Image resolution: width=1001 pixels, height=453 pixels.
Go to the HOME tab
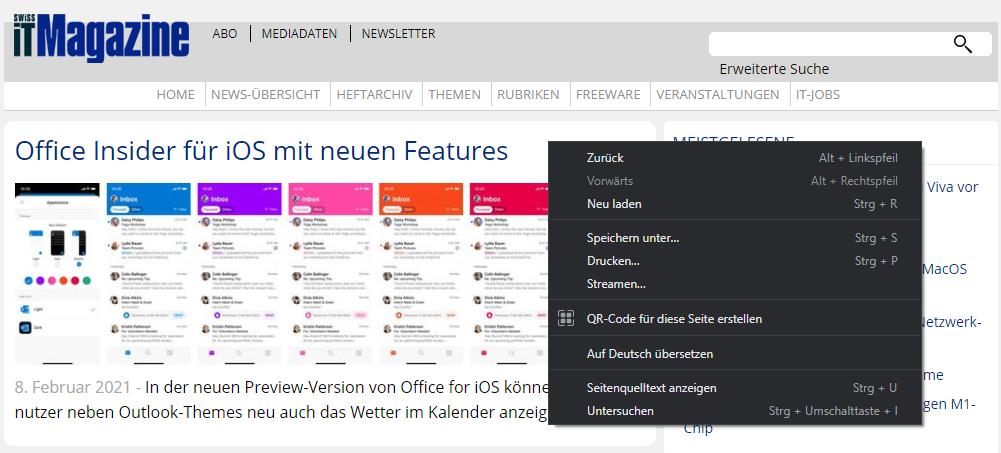pyautogui.click(x=176, y=94)
